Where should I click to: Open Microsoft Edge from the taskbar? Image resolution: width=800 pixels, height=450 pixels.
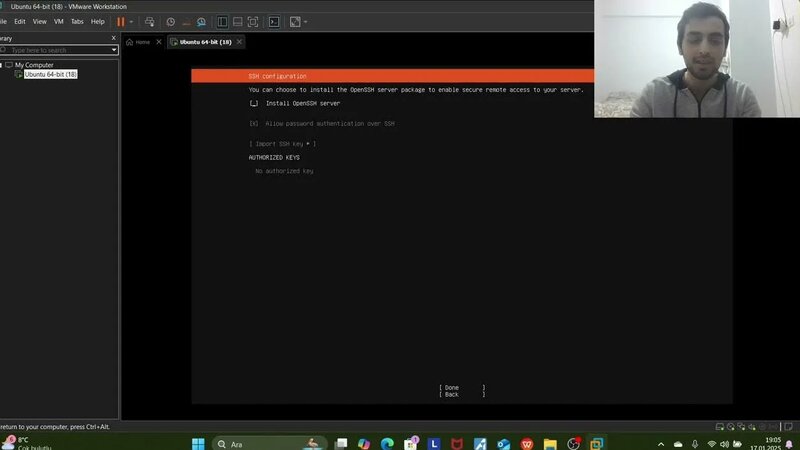pos(387,444)
